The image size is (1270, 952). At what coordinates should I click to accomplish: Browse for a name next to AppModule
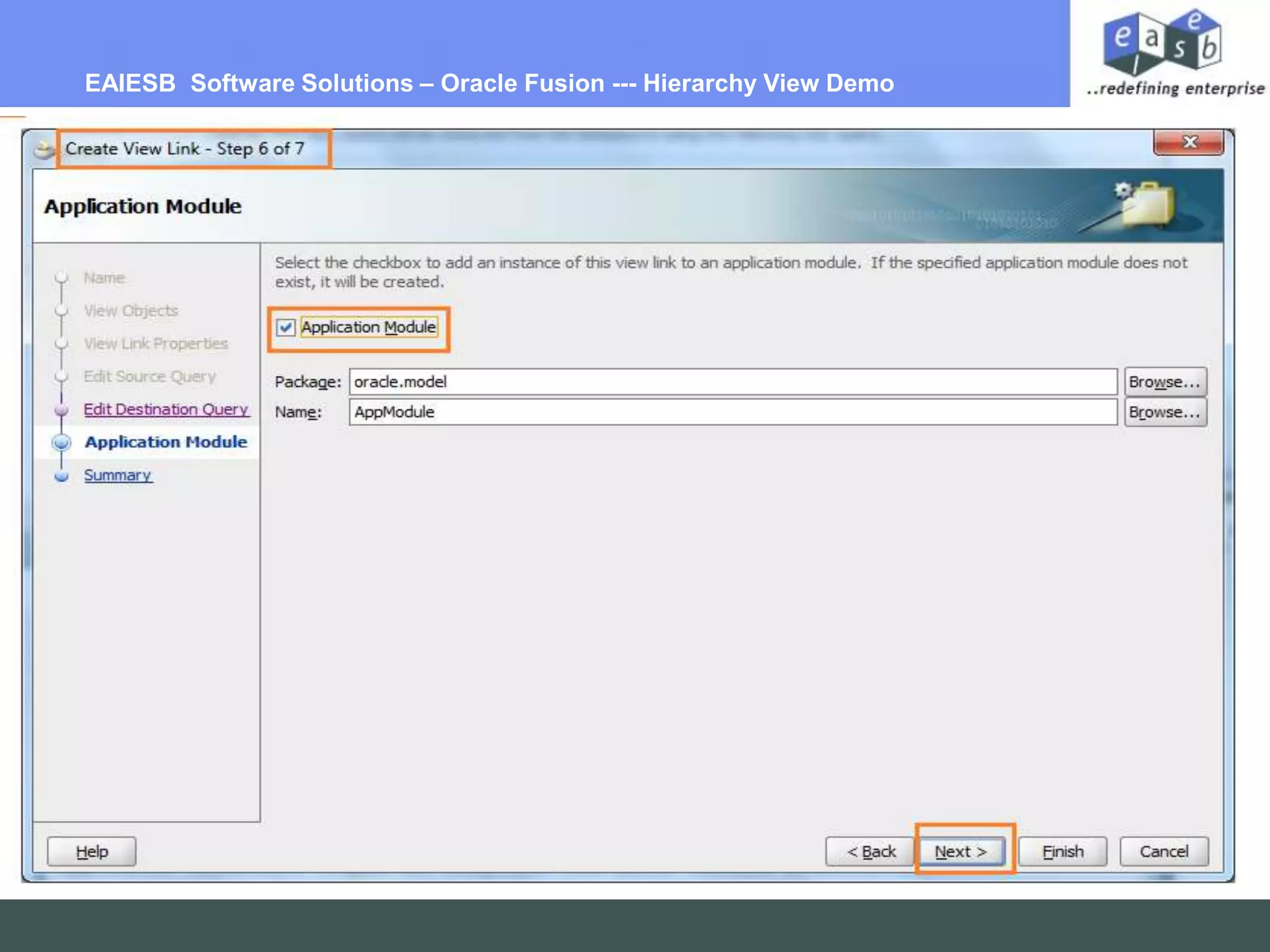[x=1165, y=412]
